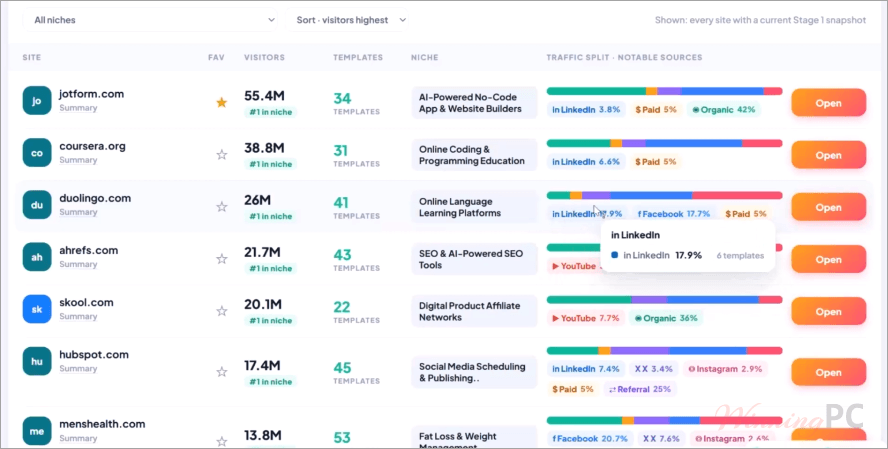Viewport: 888px width, 449px height.
Task: Click the SITE column header
Action: (32, 58)
